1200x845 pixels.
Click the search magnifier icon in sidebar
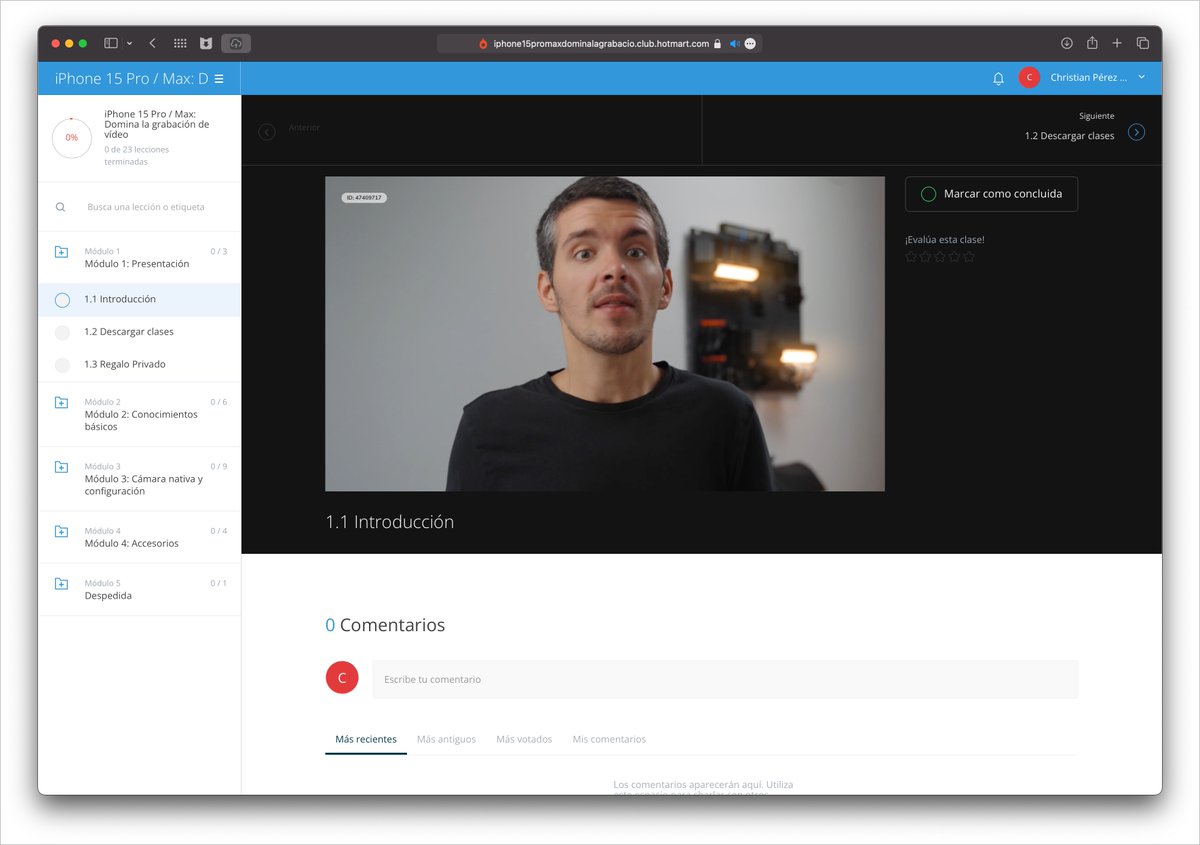click(61, 207)
